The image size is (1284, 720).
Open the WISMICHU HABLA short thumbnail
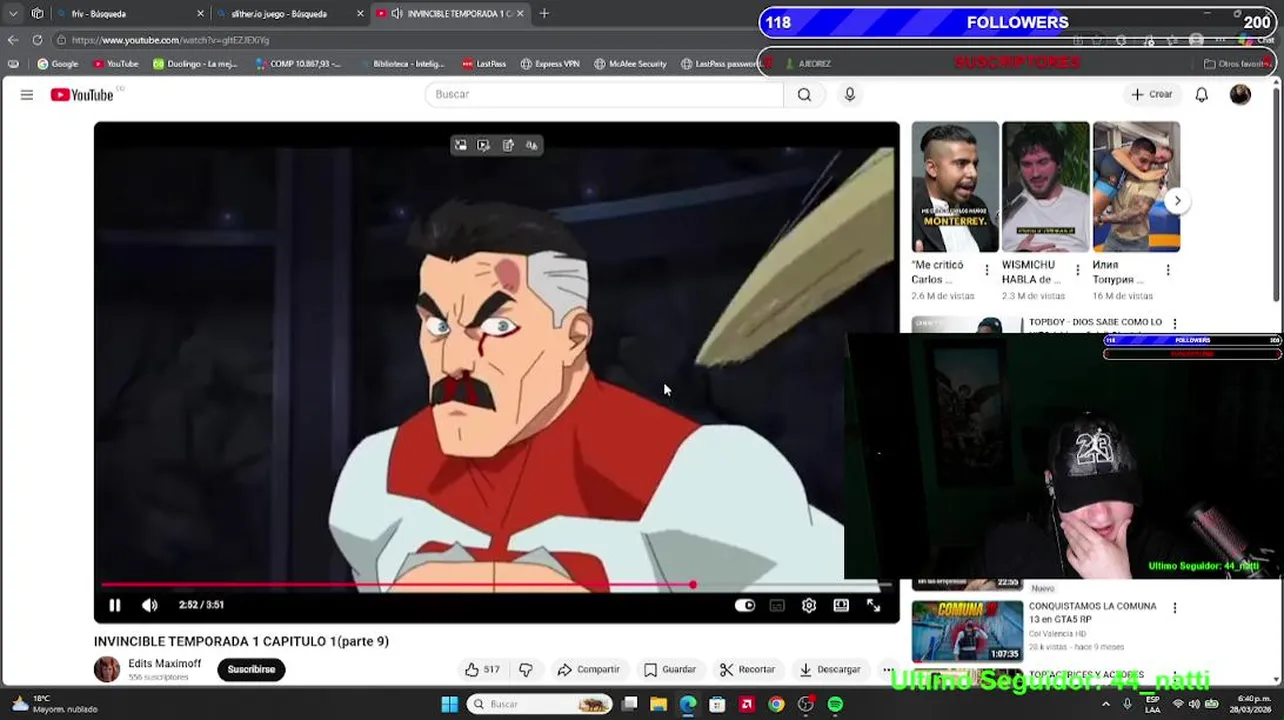point(1045,187)
